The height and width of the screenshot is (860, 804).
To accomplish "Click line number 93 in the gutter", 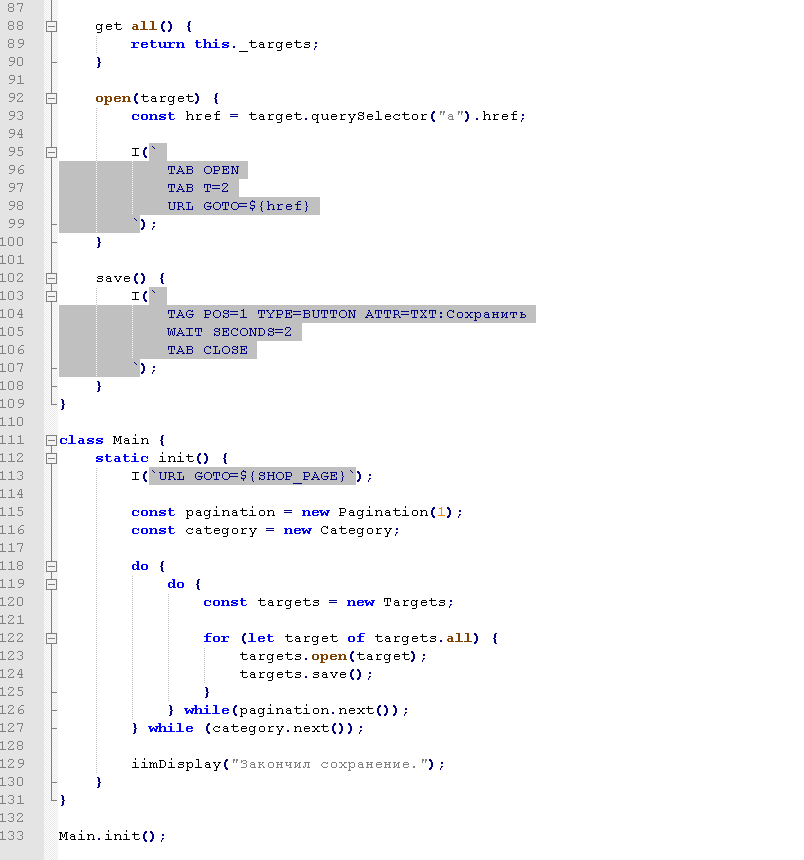I will 15,116.
